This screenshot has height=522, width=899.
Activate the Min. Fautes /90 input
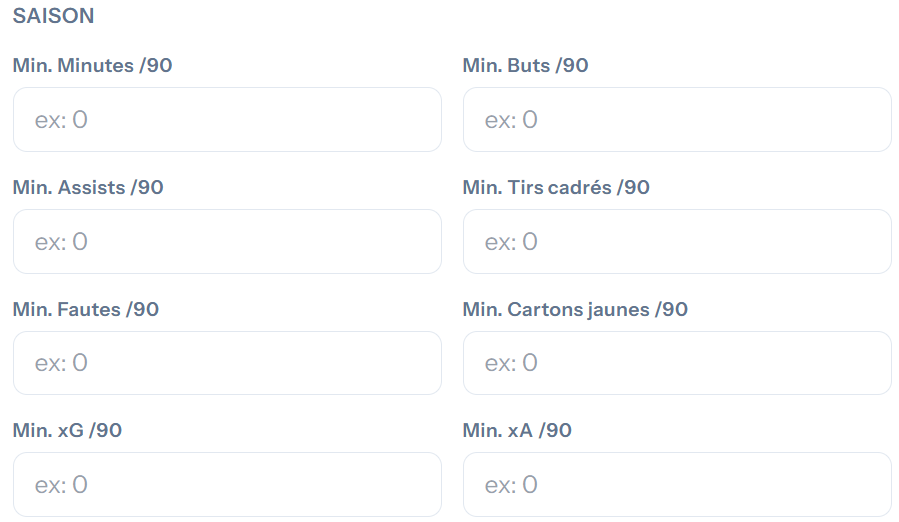click(x=227, y=363)
